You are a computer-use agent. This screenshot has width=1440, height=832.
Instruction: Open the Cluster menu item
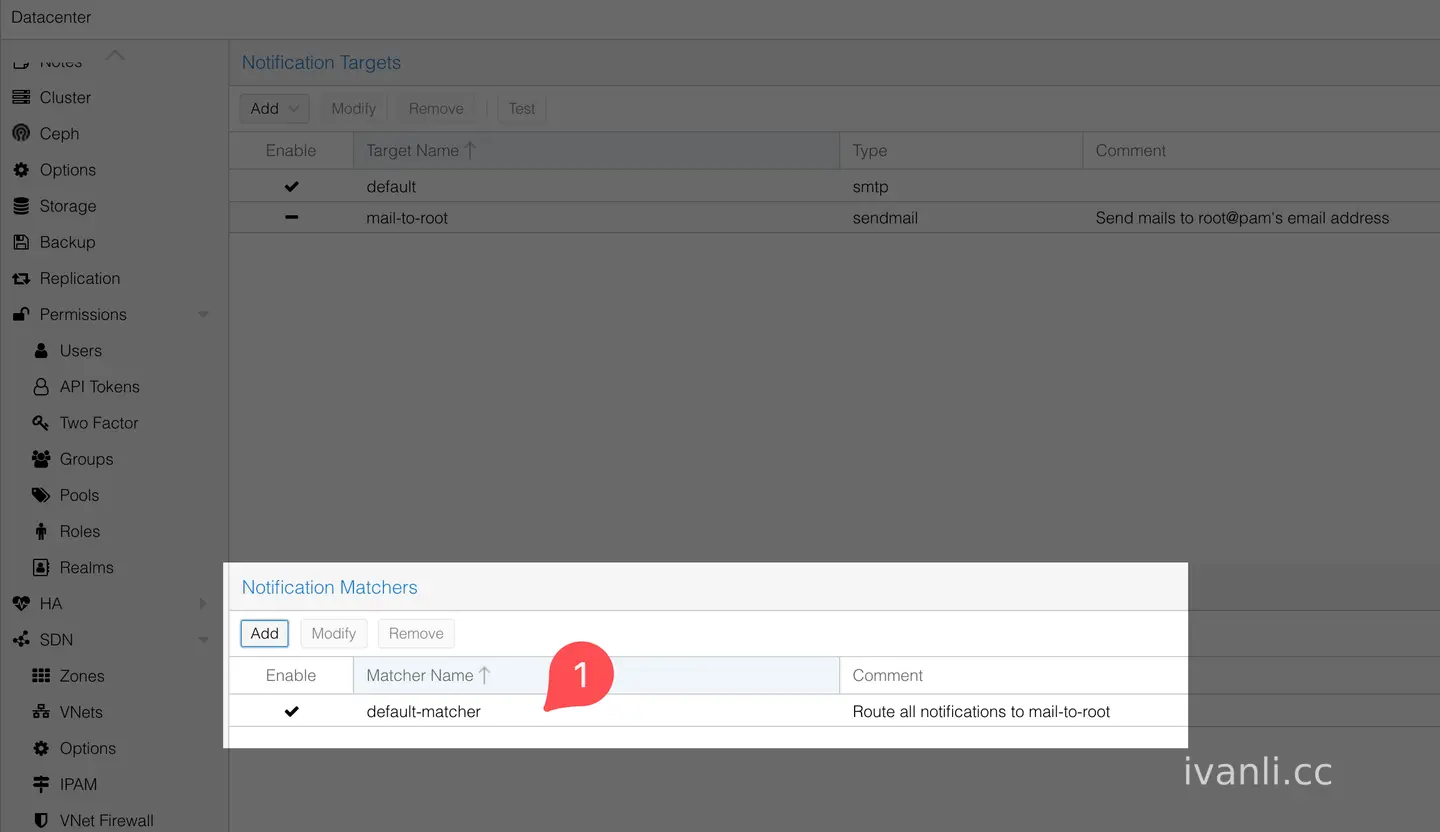[65, 98]
